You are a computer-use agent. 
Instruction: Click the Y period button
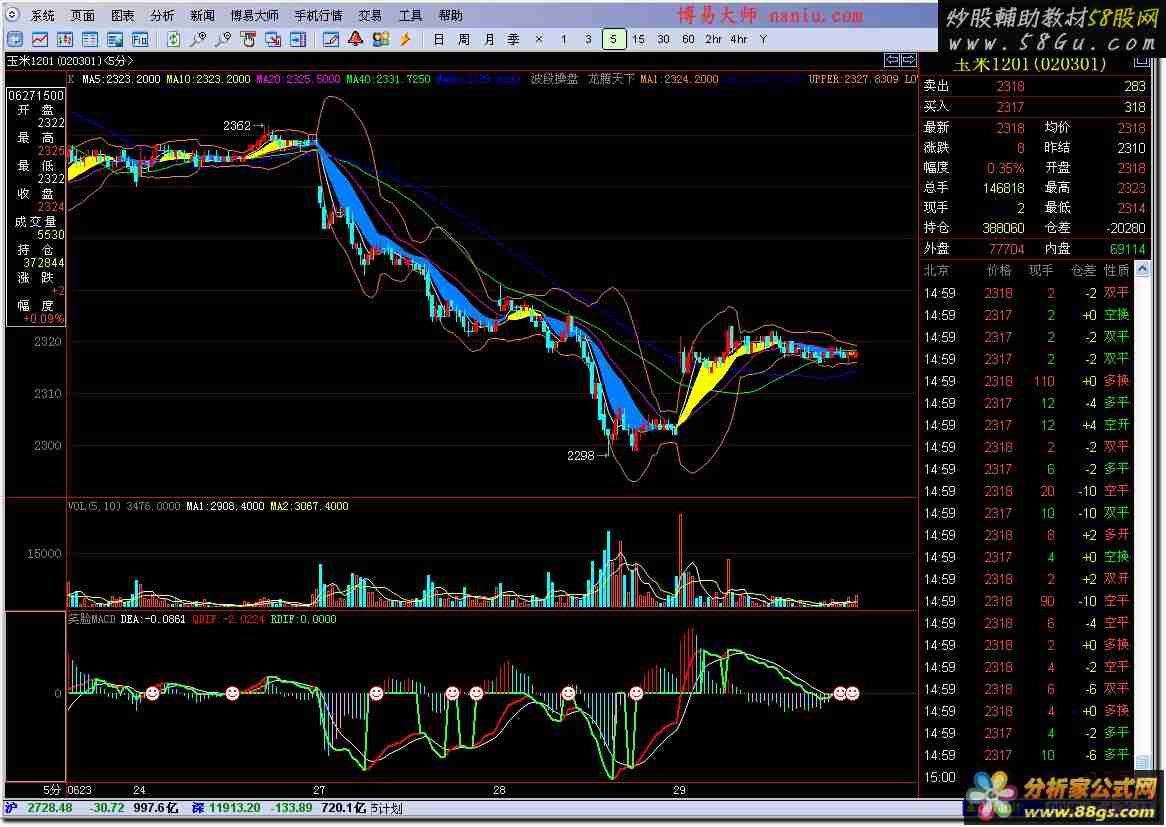coord(764,39)
